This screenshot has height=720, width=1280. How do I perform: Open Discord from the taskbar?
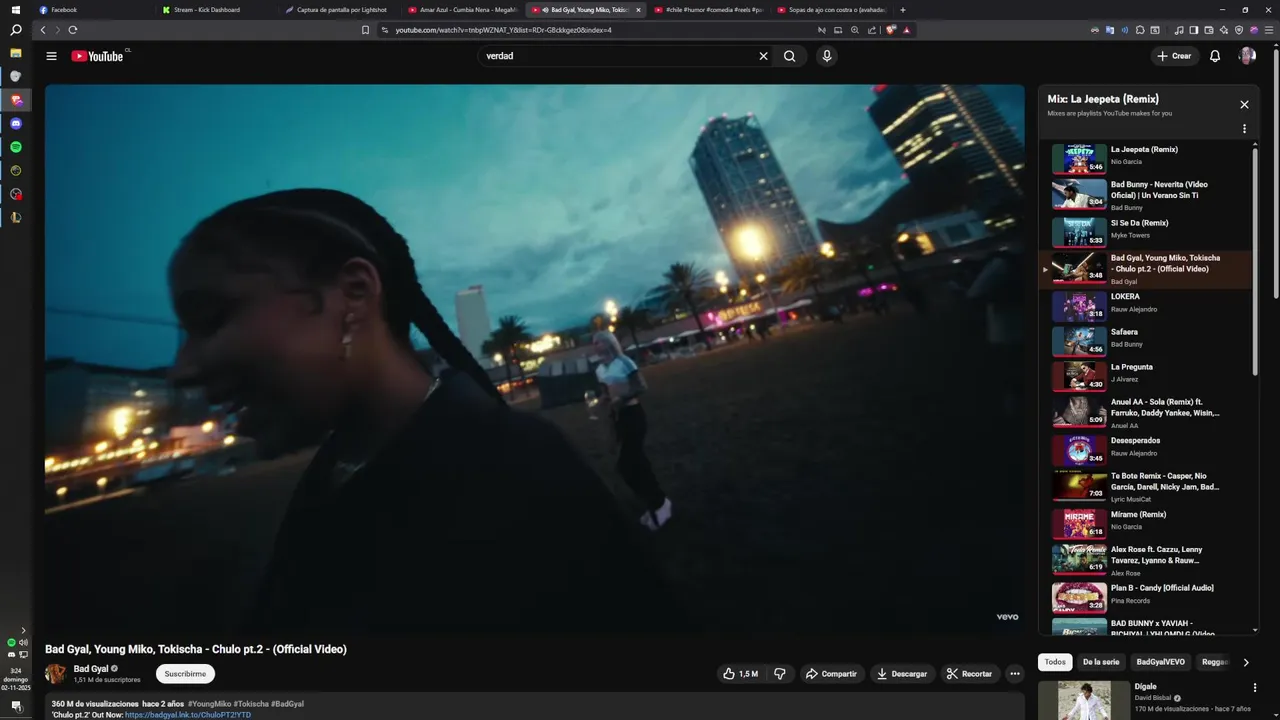pos(16,124)
